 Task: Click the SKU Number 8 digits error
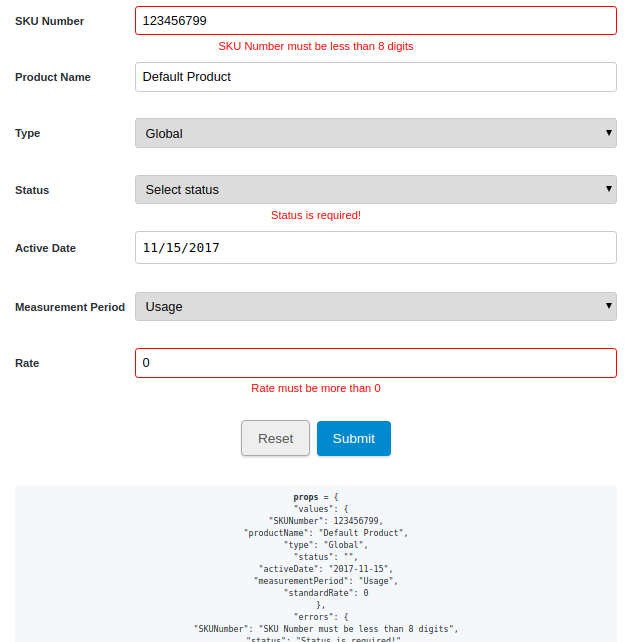[x=315, y=46]
